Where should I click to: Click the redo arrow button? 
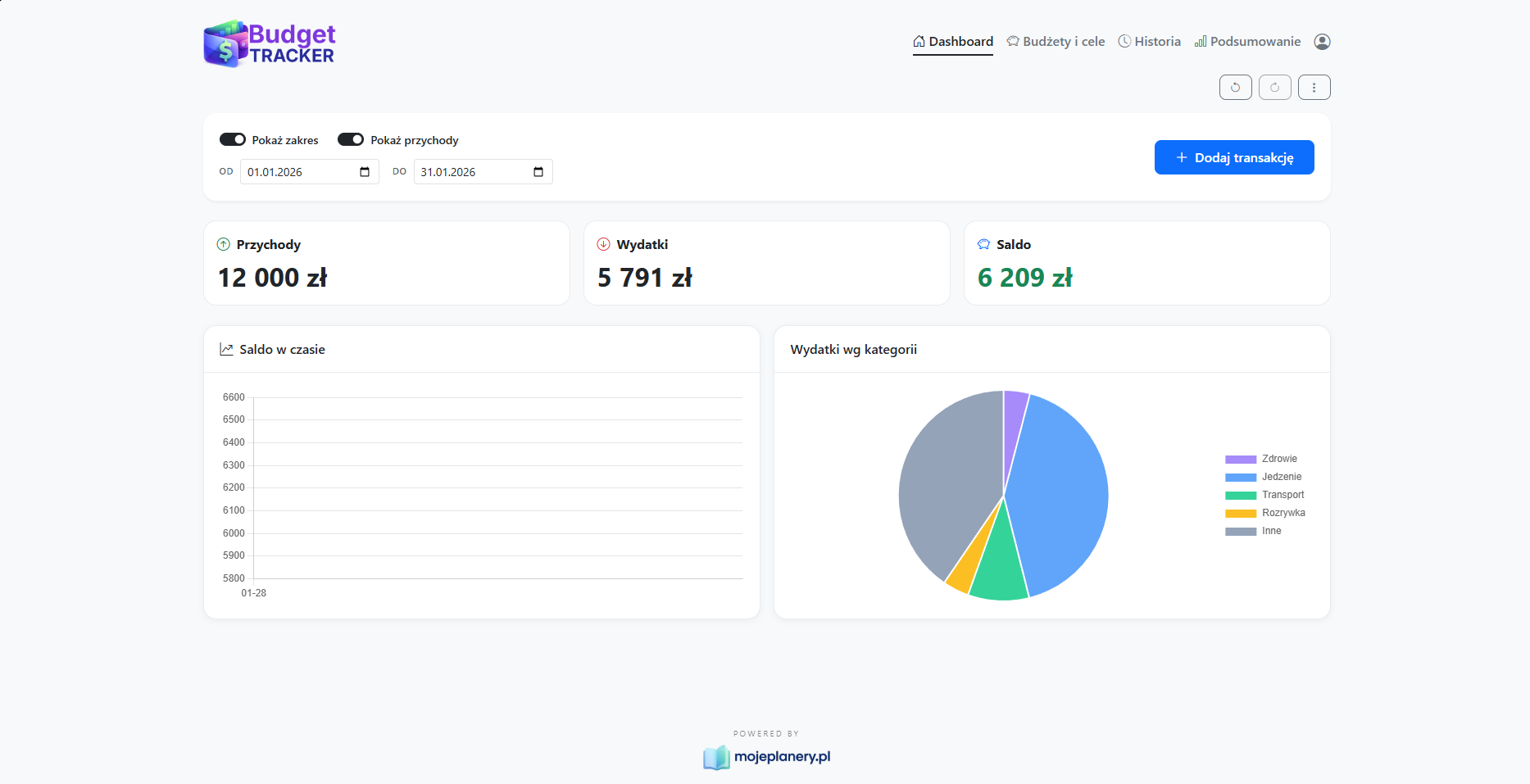1274,87
